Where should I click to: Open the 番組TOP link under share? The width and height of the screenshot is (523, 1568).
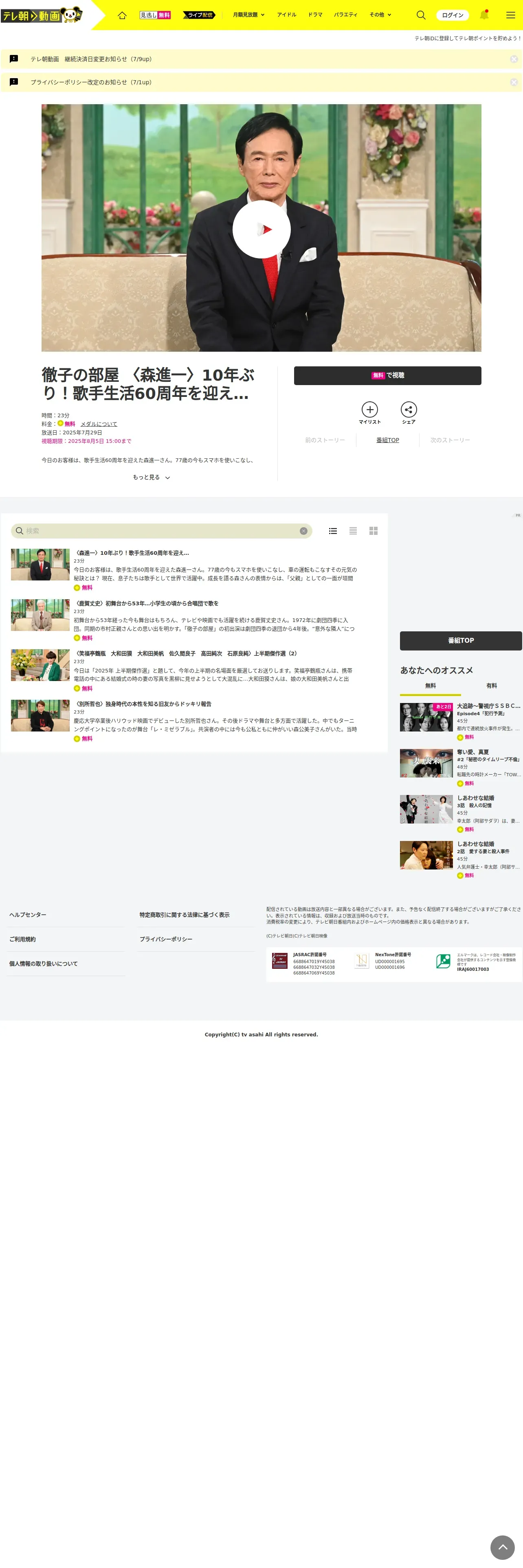(388, 440)
